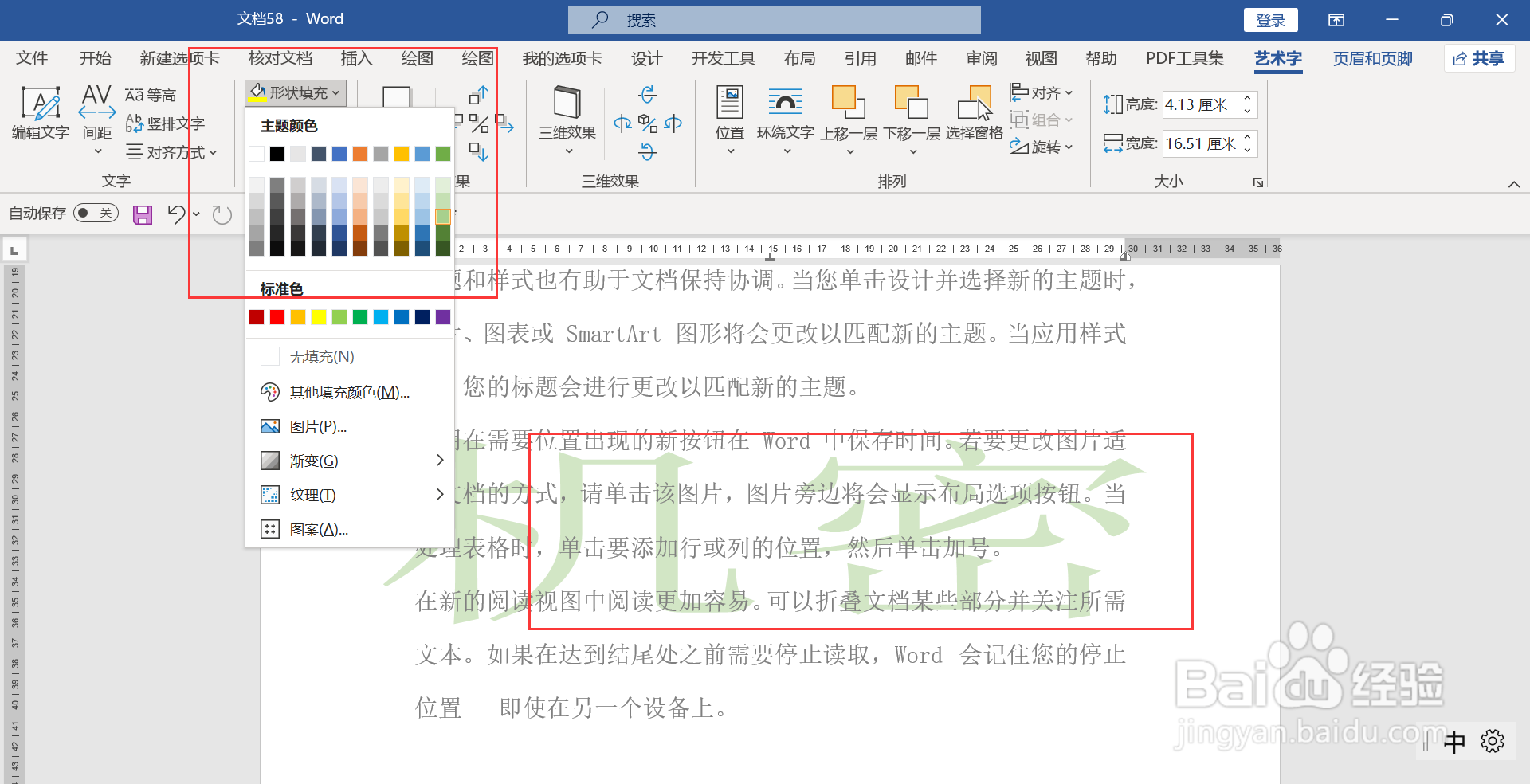
Task: Click the tab stop selector on the ruler corner
Action: 14,250
